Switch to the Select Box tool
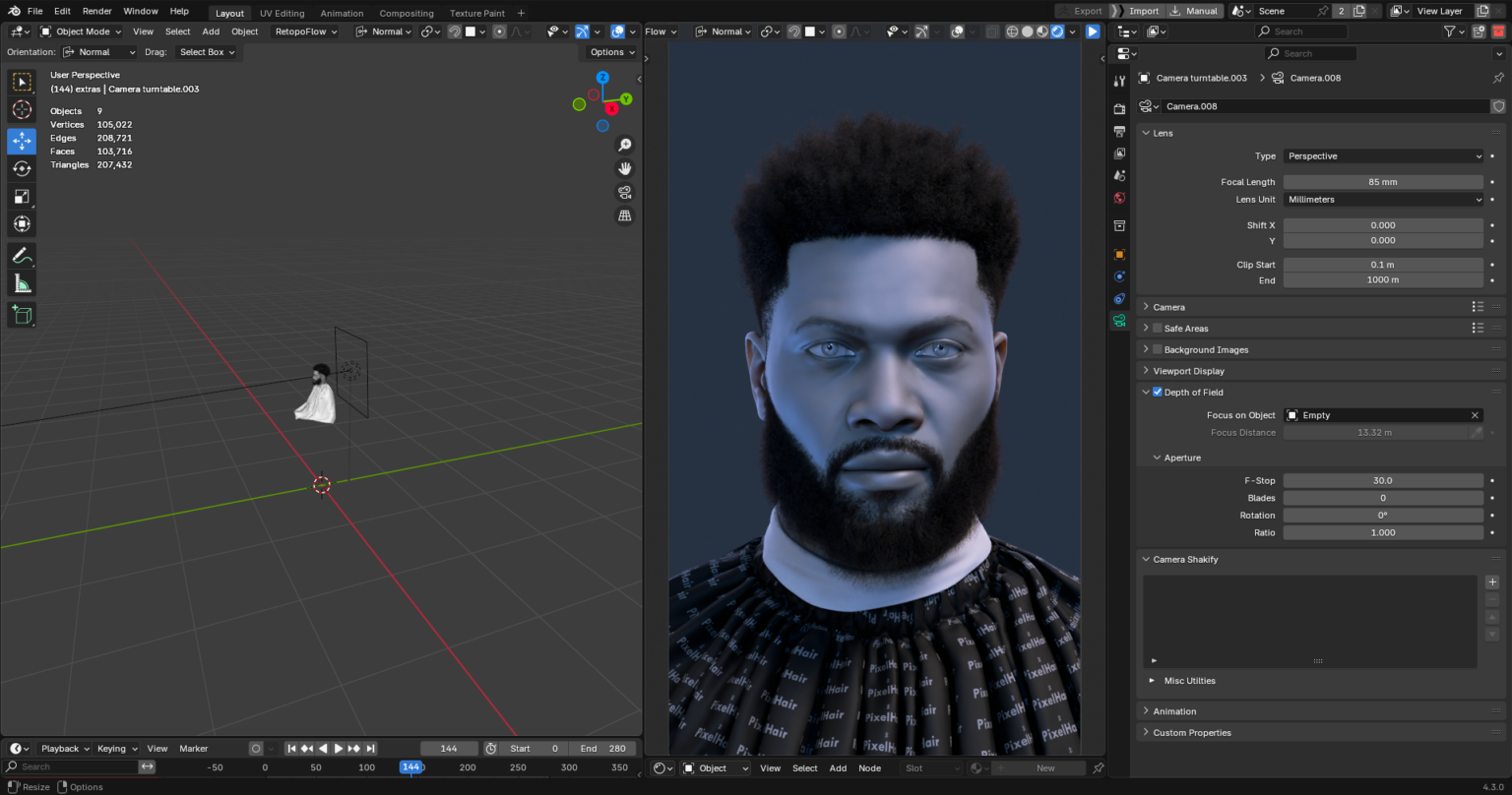The height and width of the screenshot is (795, 1512). (22, 82)
